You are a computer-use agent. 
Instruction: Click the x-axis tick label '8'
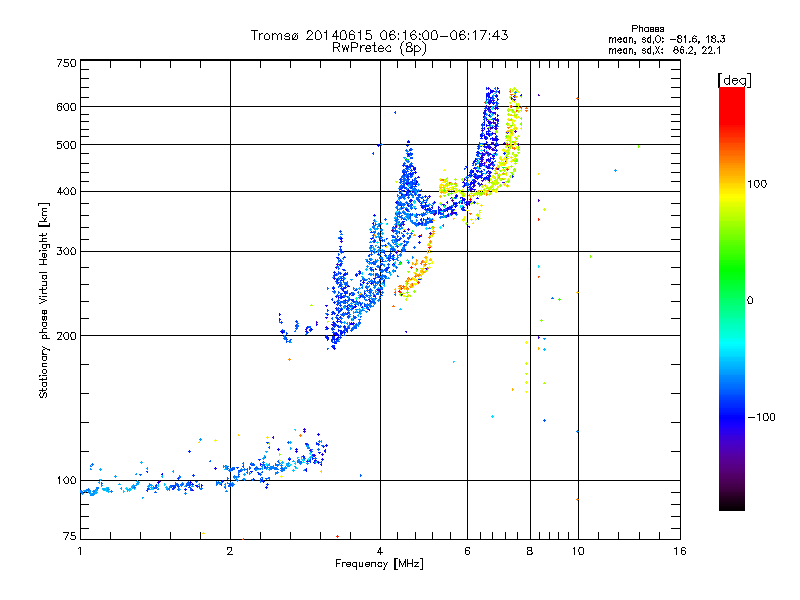coord(530,551)
